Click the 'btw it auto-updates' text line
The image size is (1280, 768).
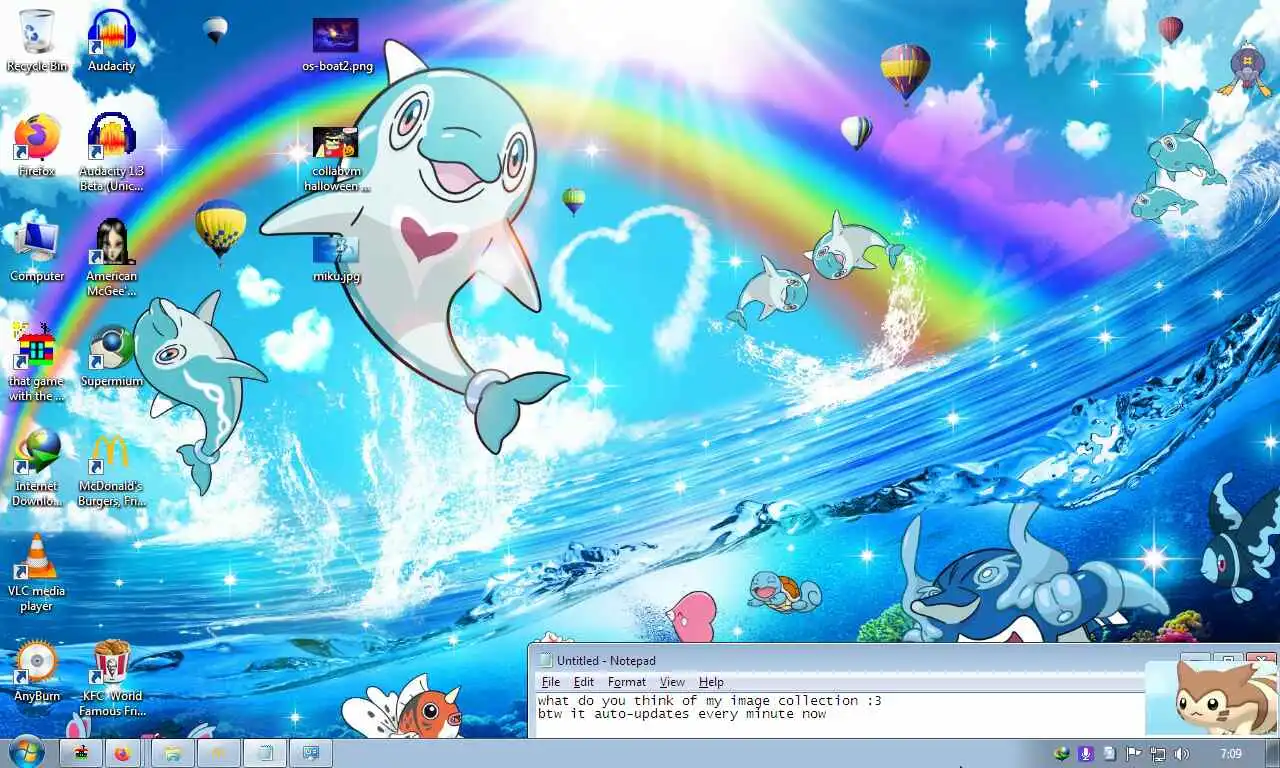pyautogui.click(x=682, y=714)
